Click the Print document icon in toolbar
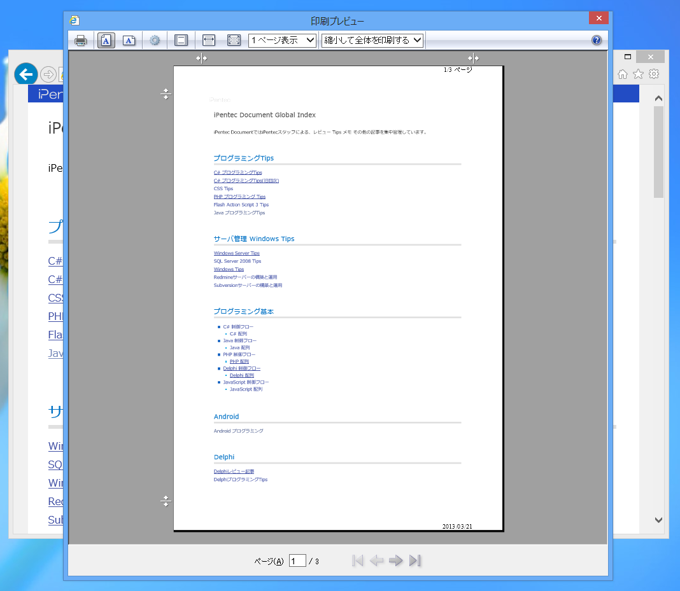680x591 pixels. [81, 40]
